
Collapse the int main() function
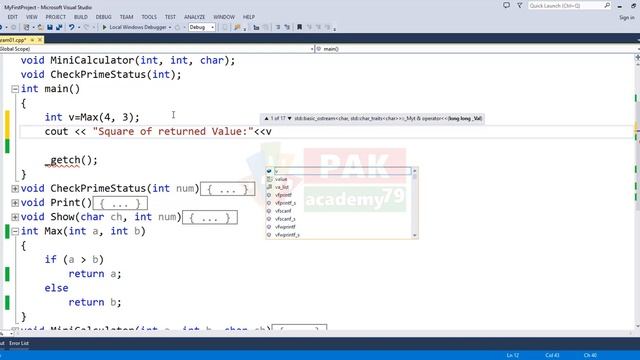(x=15, y=89)
